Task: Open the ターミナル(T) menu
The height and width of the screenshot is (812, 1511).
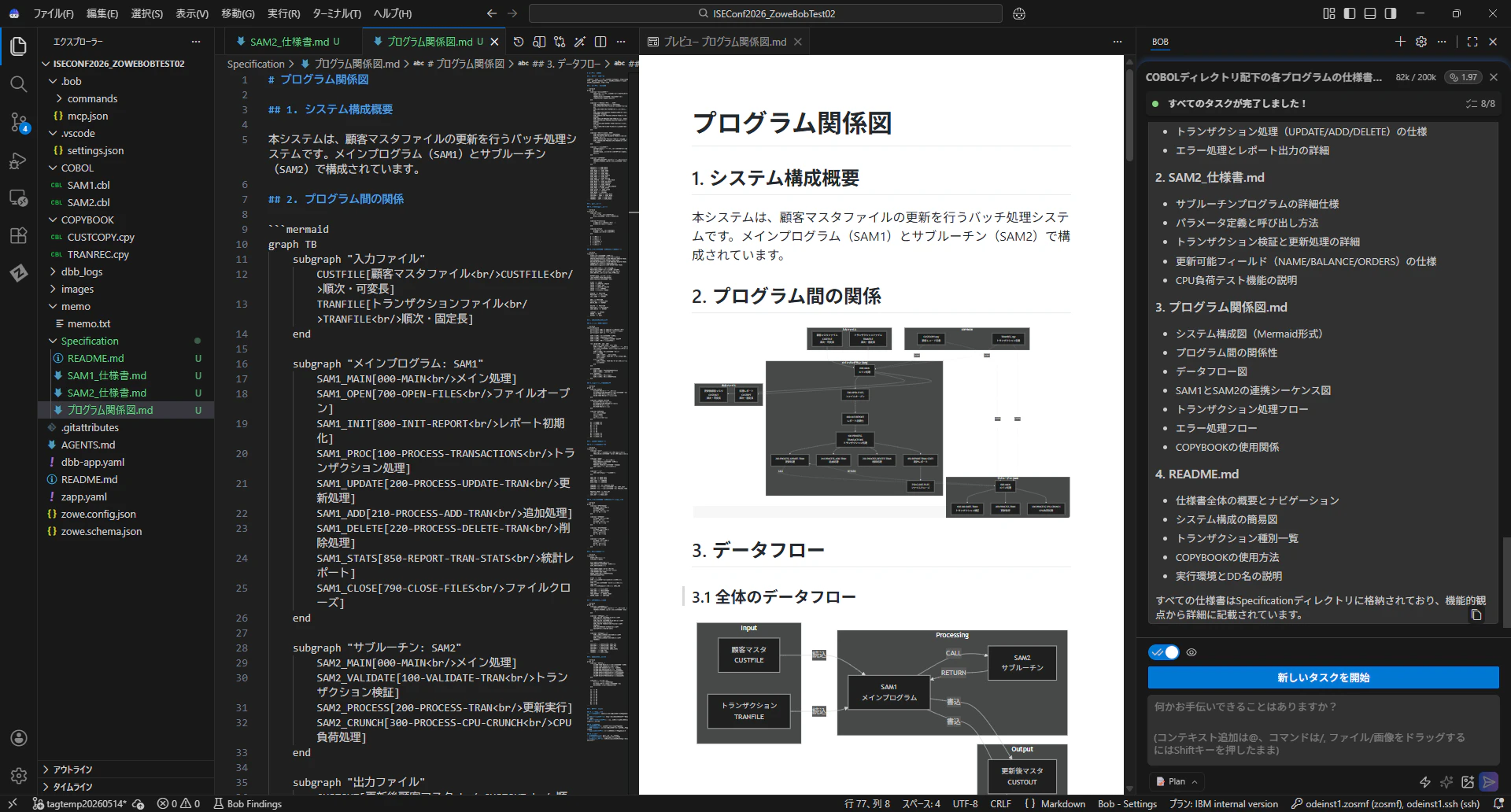Action: [337, 13]
